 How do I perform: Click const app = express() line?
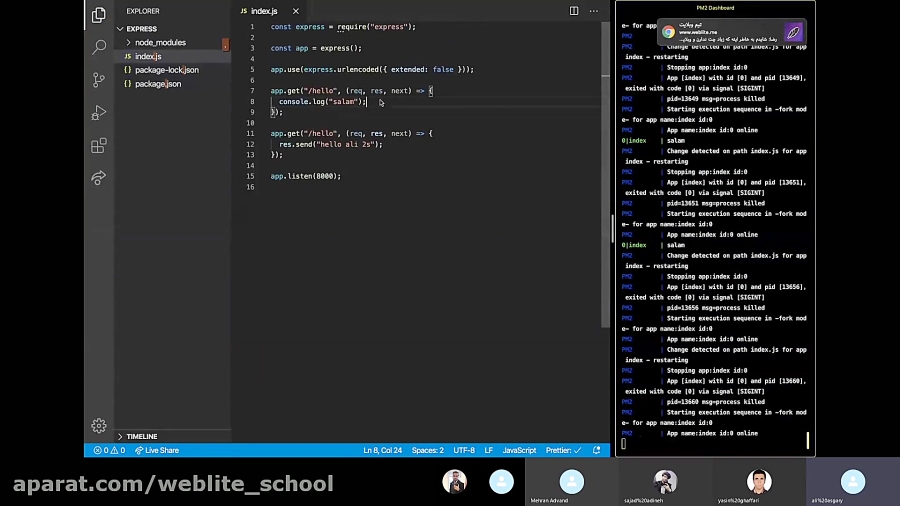tap(316, 48)
